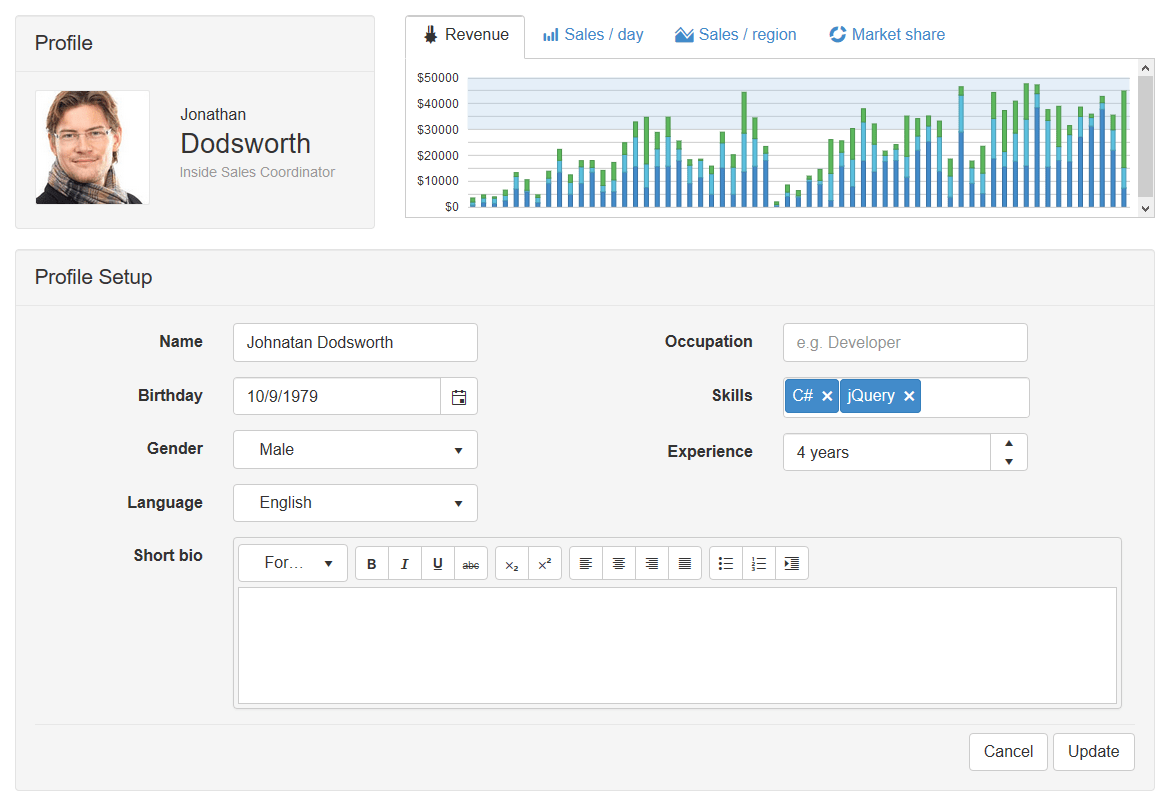1170x804 pixels.
Task: Open the Format dropdown in editor
Action: 293,563
